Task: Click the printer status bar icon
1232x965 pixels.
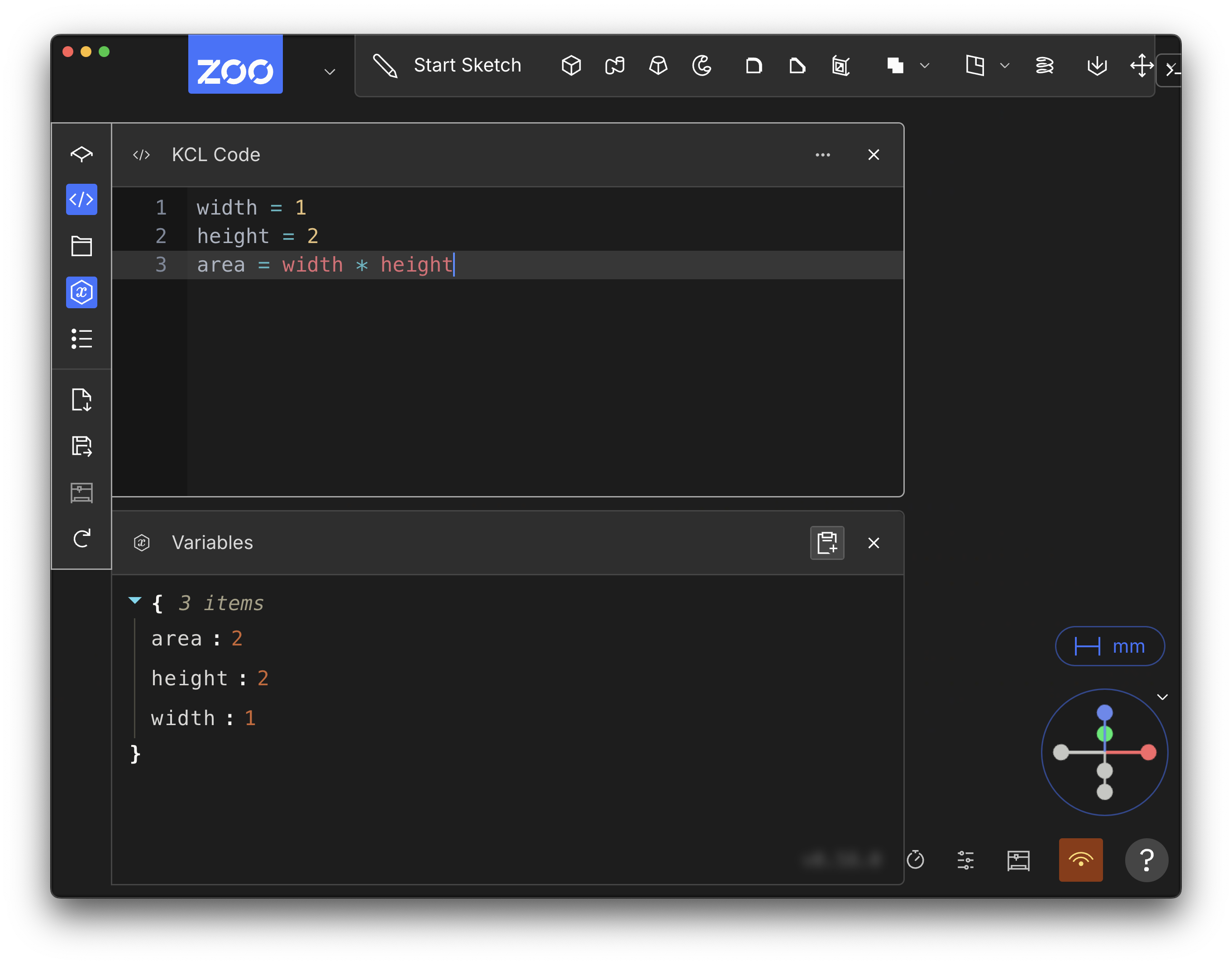Action: (1018, 860)
